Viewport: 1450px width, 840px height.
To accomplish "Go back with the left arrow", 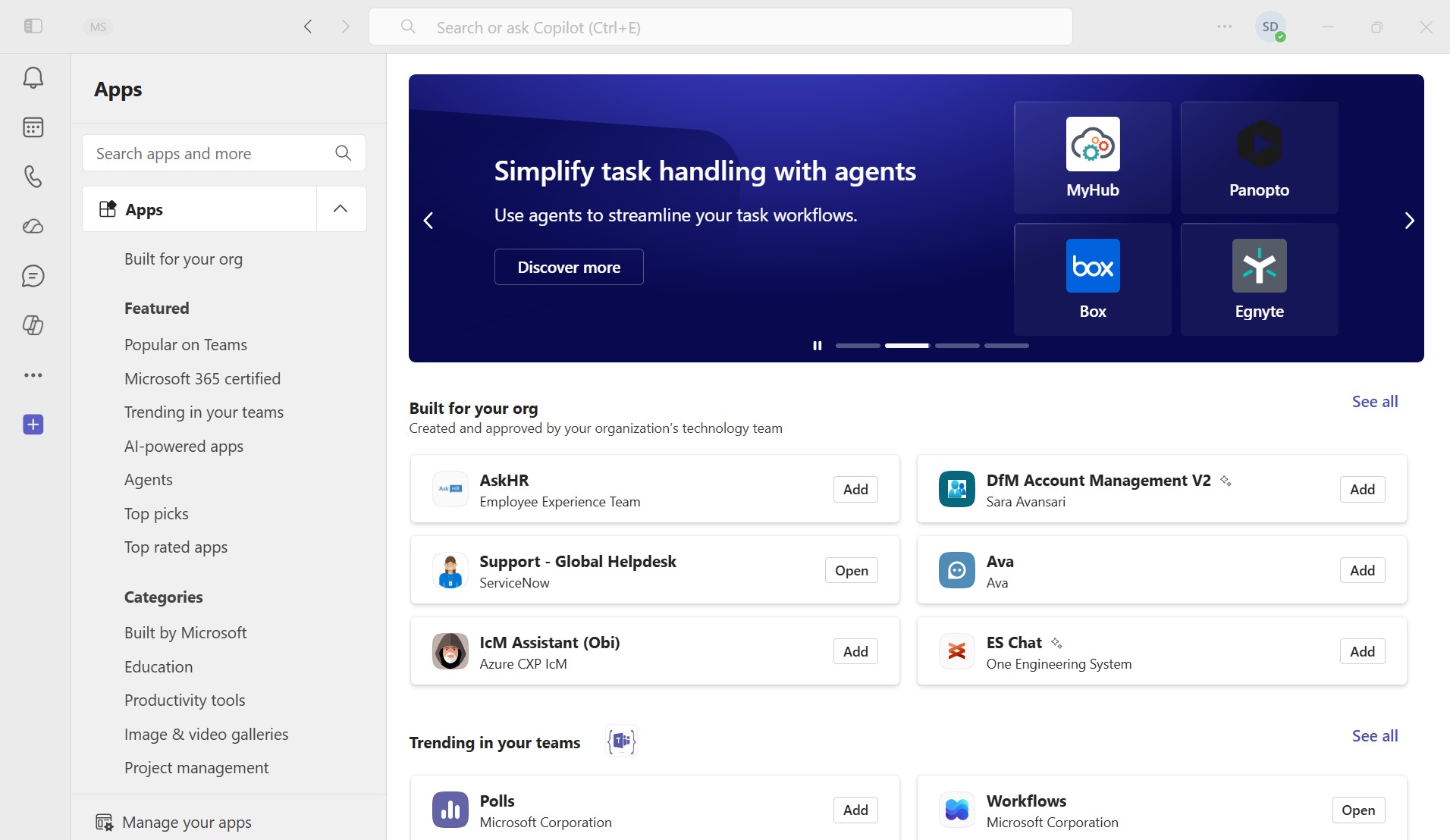I will pos(308,27).
